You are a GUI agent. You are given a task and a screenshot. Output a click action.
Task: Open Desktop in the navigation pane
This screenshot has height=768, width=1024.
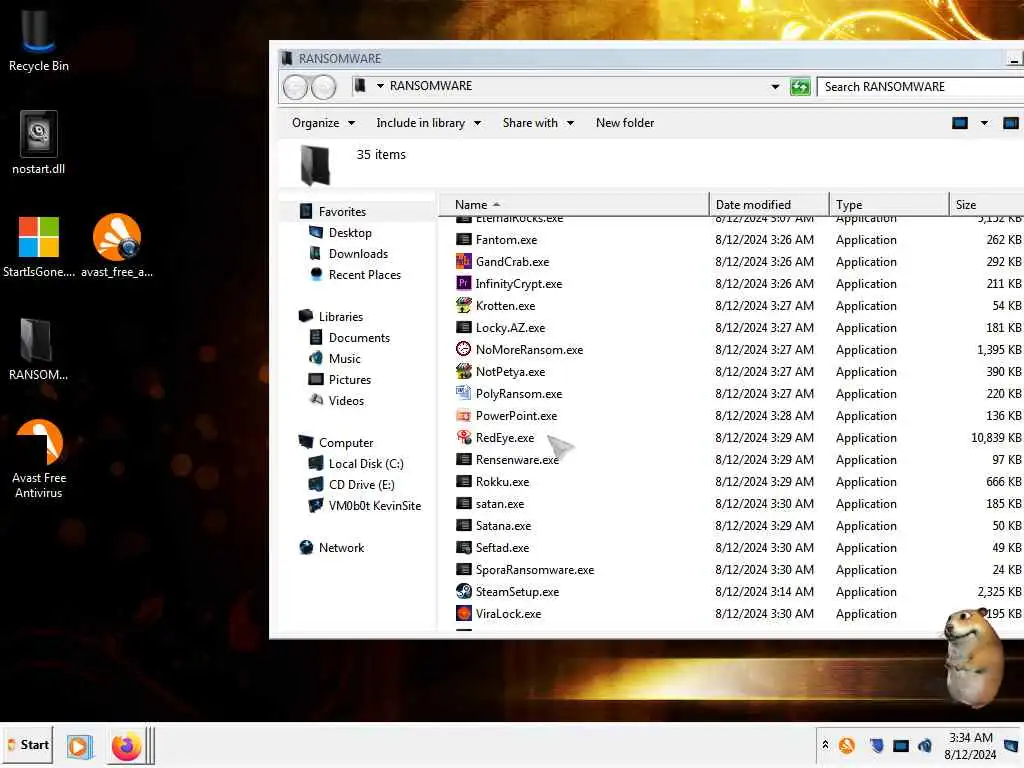pyautogui.click(x=349, y=232)
